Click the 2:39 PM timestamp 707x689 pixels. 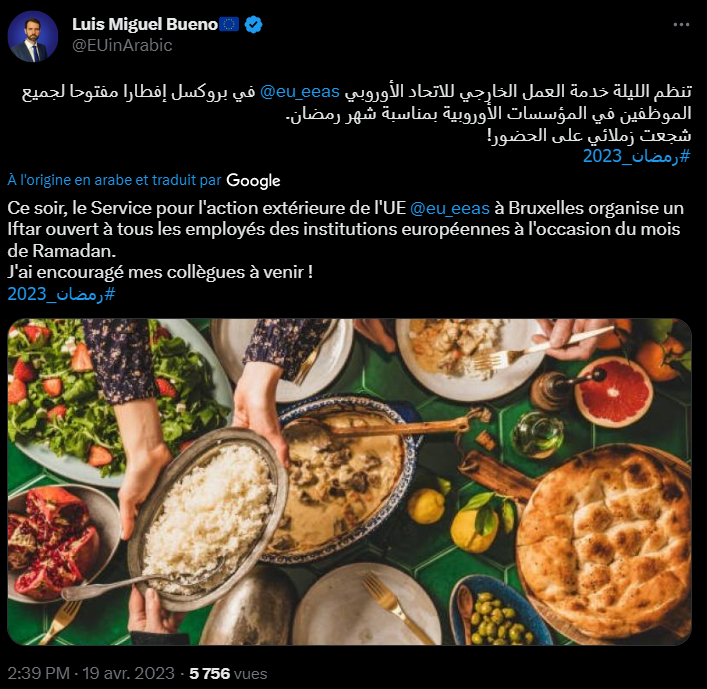[38, 673]
